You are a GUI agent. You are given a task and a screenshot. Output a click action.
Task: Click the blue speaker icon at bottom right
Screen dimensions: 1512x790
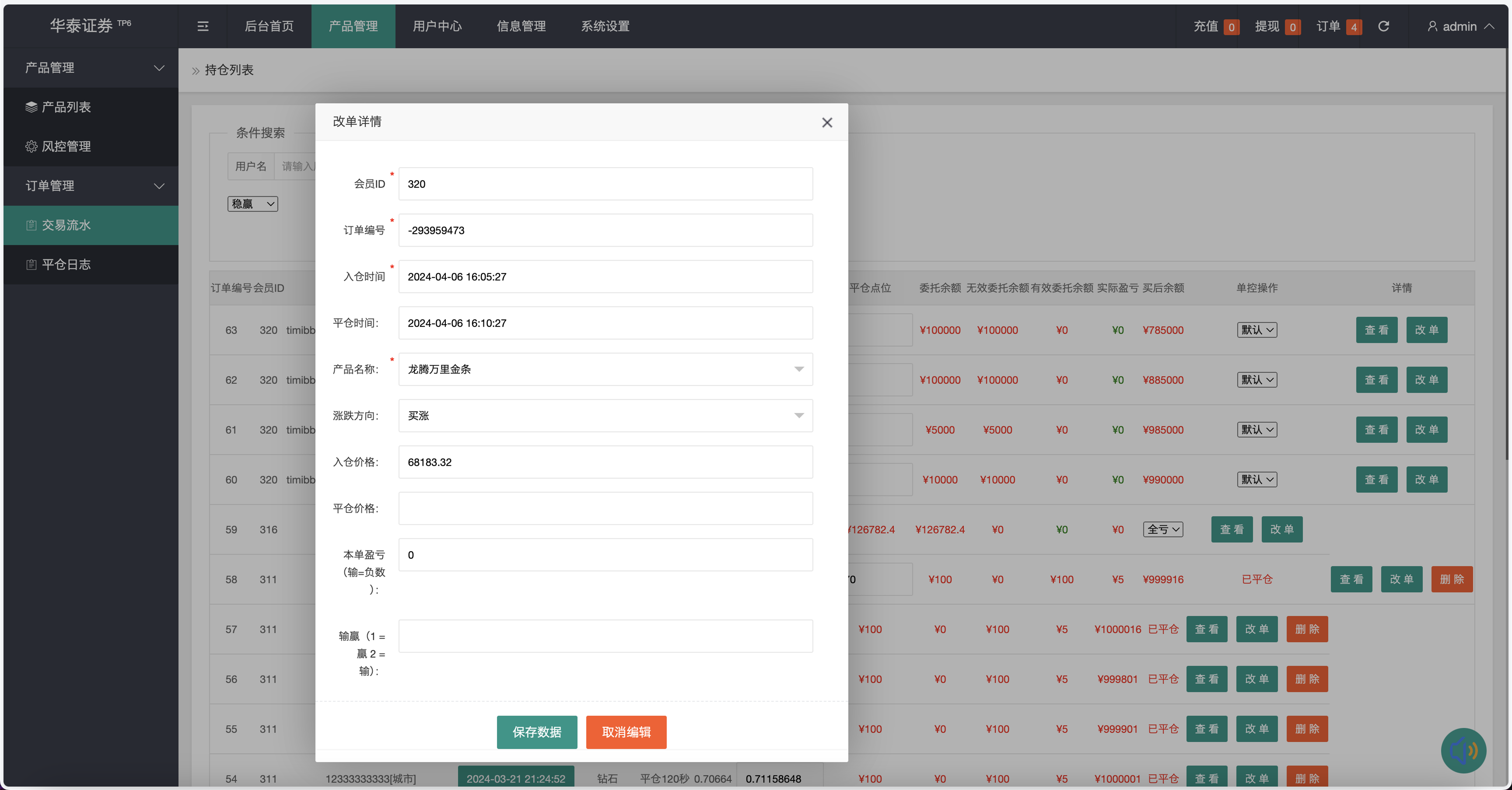[x=1463, y=751]
